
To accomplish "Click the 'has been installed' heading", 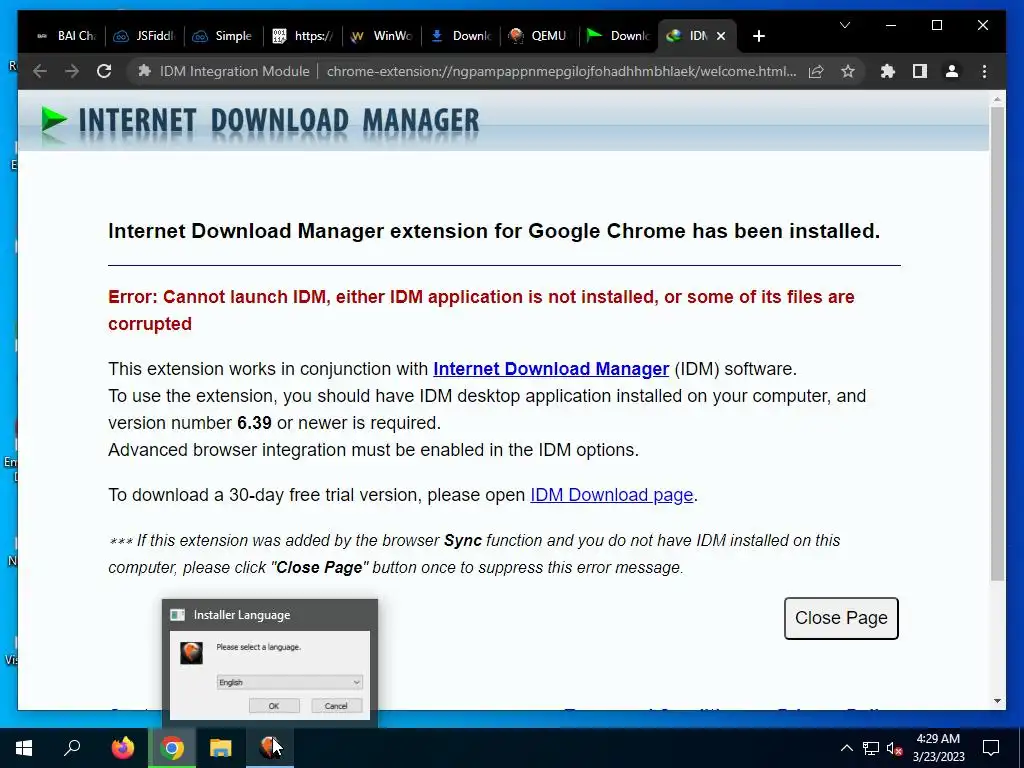I will [494, 231].
